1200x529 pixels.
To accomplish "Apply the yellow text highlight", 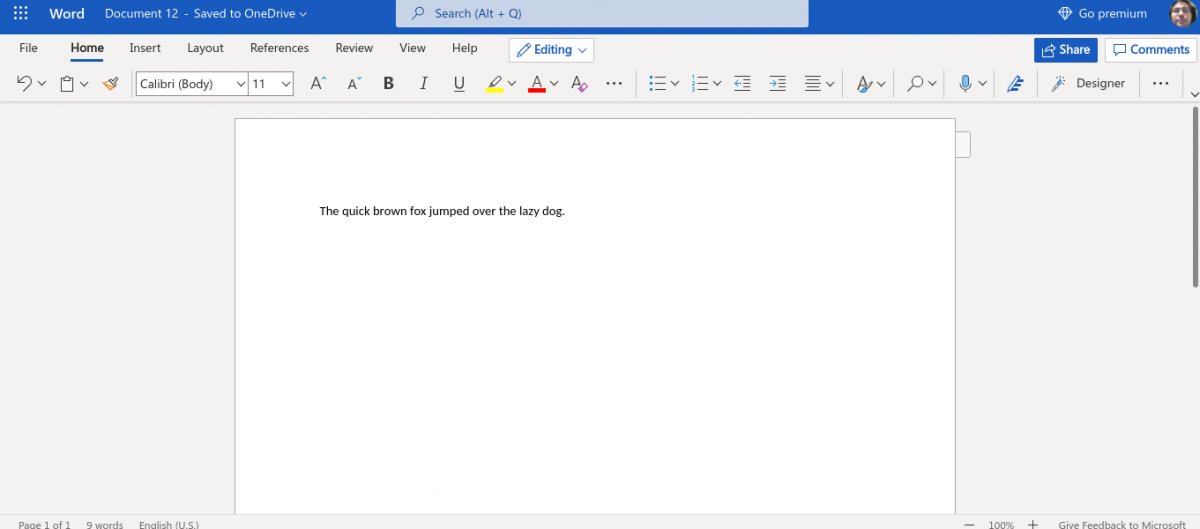I will coord(494,84).
